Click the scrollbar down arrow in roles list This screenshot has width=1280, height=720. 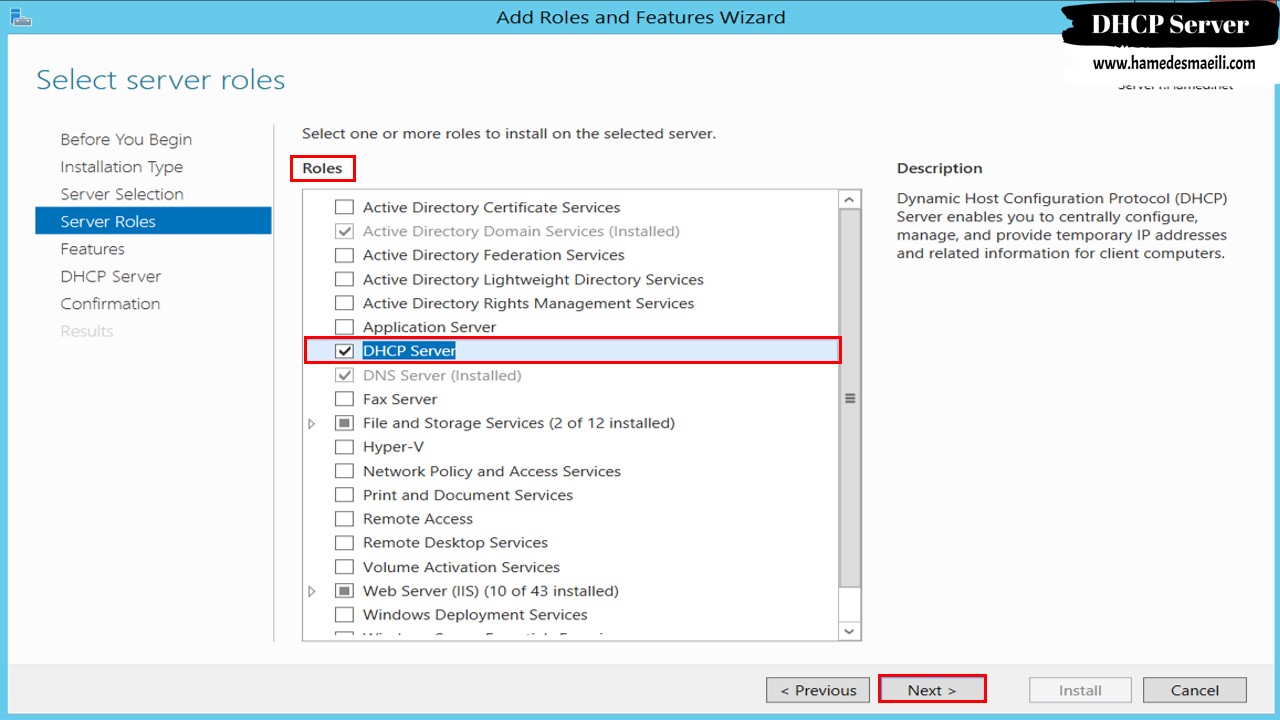(850, 631)
